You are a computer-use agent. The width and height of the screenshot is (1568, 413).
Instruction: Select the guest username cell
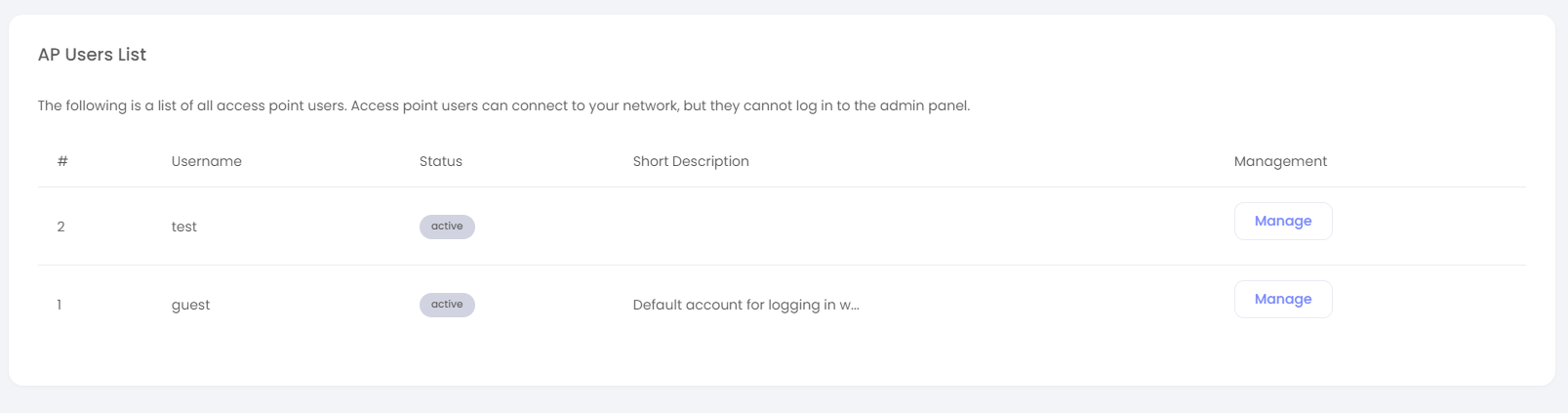190,305
